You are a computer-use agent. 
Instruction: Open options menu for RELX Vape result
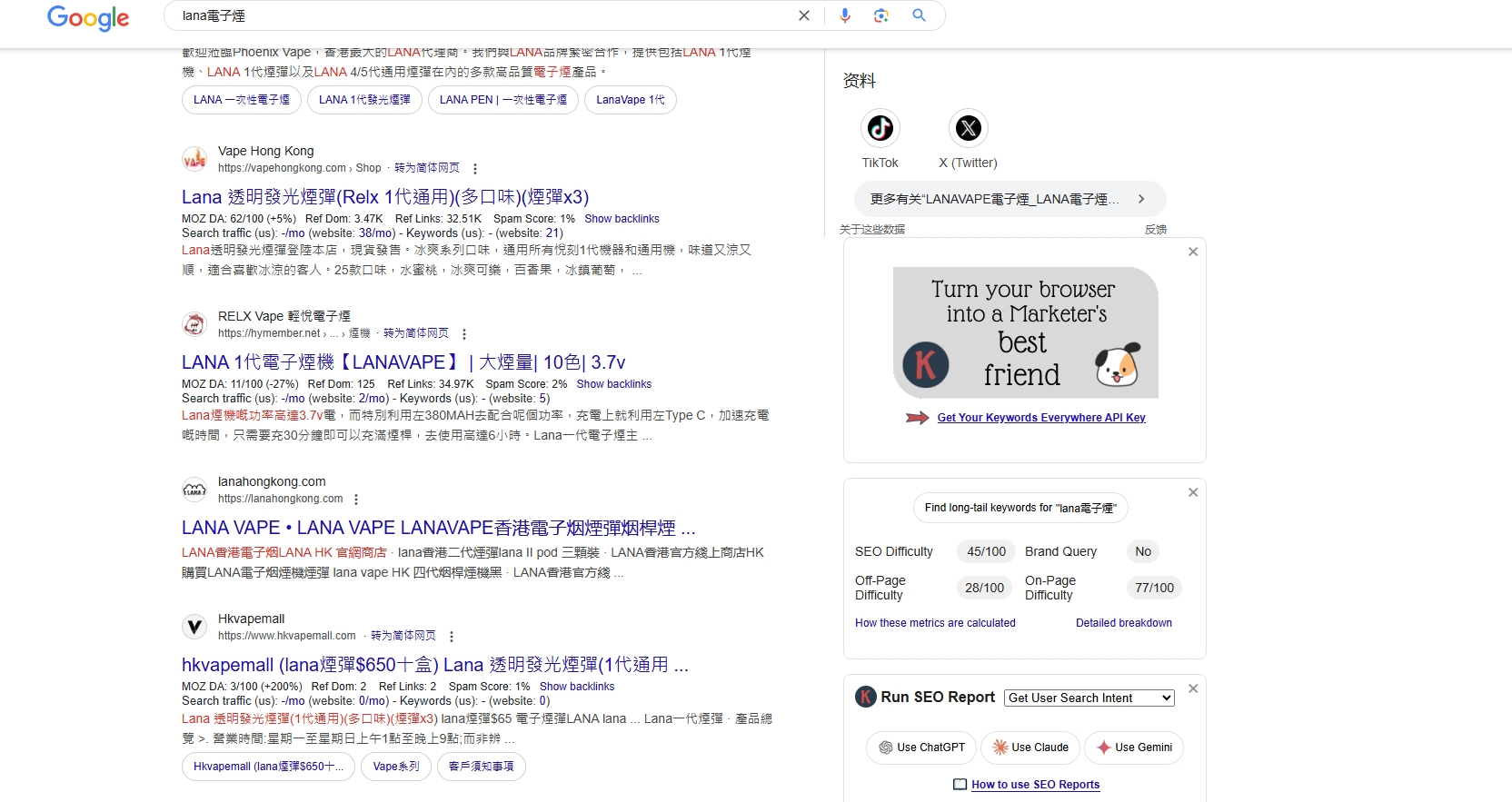(464, 334)
